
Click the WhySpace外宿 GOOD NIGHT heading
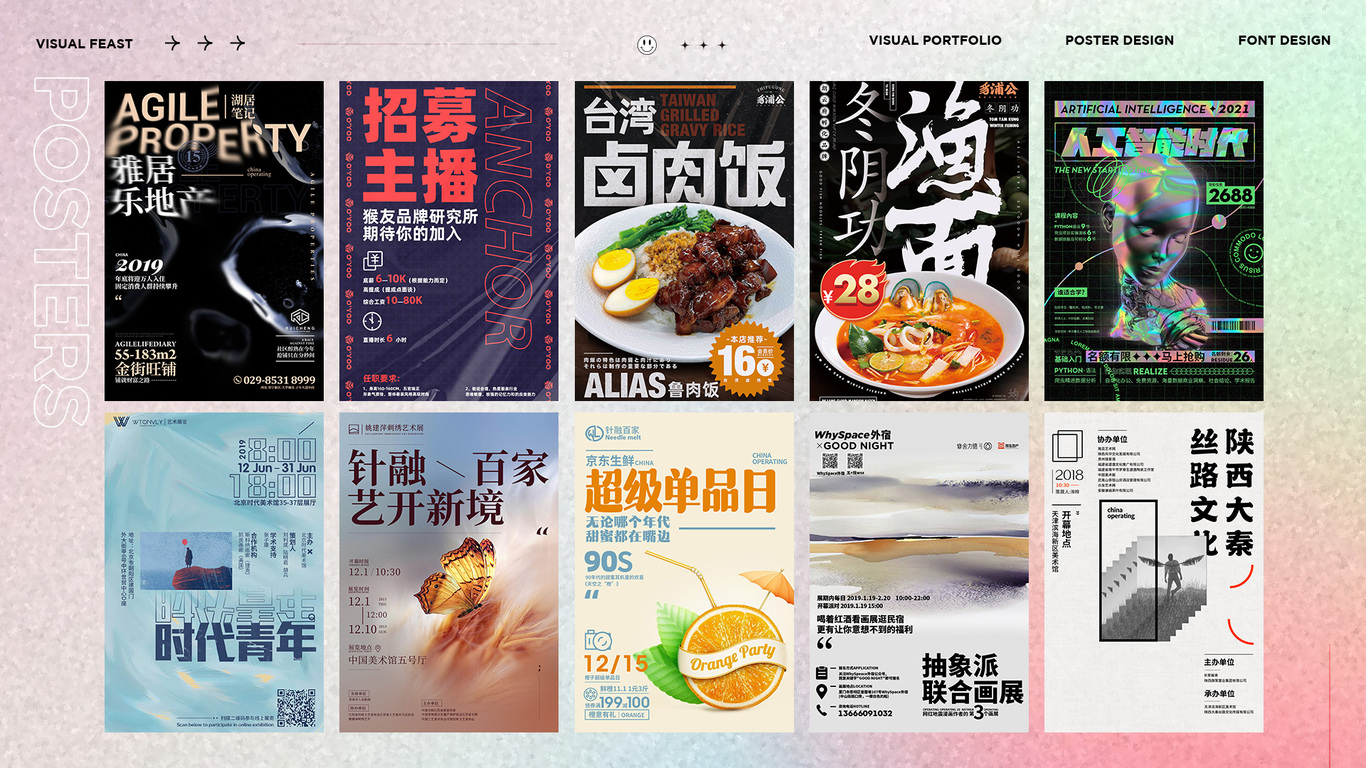[855, 439]
